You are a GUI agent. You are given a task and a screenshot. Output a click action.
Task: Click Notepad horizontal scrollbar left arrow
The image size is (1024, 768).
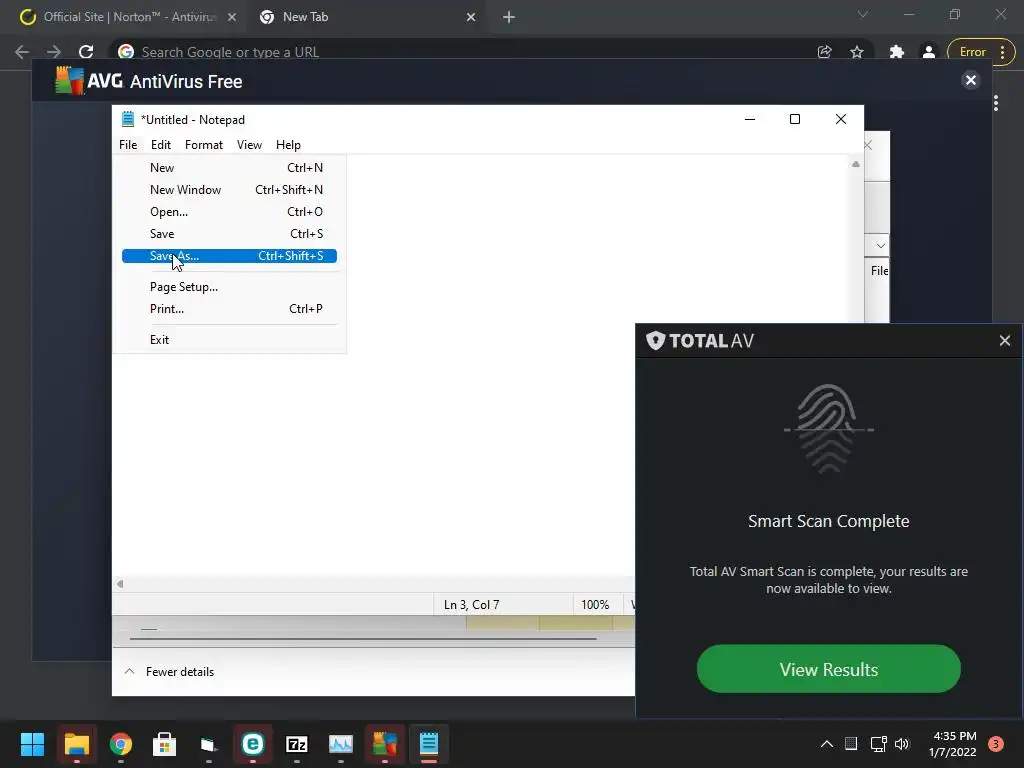pyautogui.click(x=120, y=584)
